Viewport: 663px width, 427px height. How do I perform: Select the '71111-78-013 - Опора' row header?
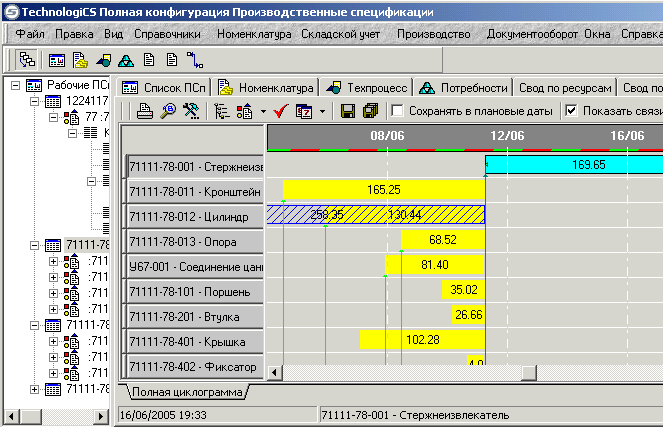click(x=195, y=241)
